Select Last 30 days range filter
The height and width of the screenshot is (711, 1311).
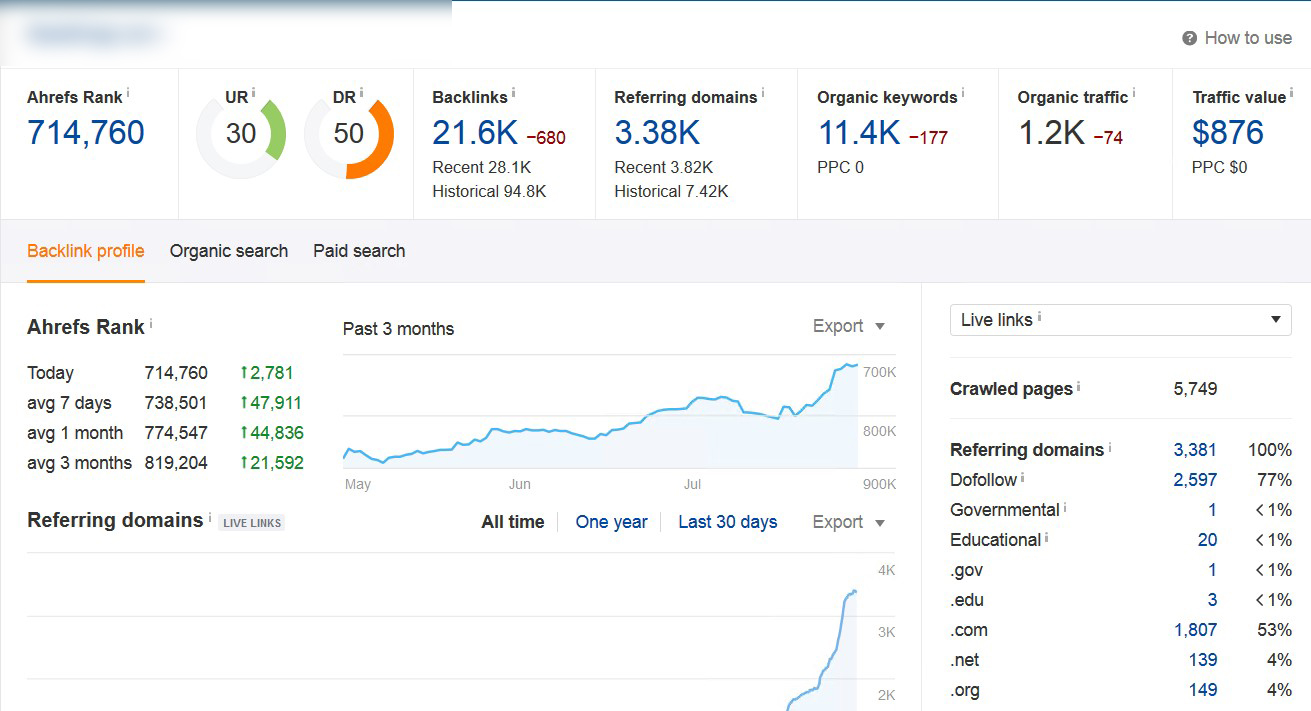[727, 522]
